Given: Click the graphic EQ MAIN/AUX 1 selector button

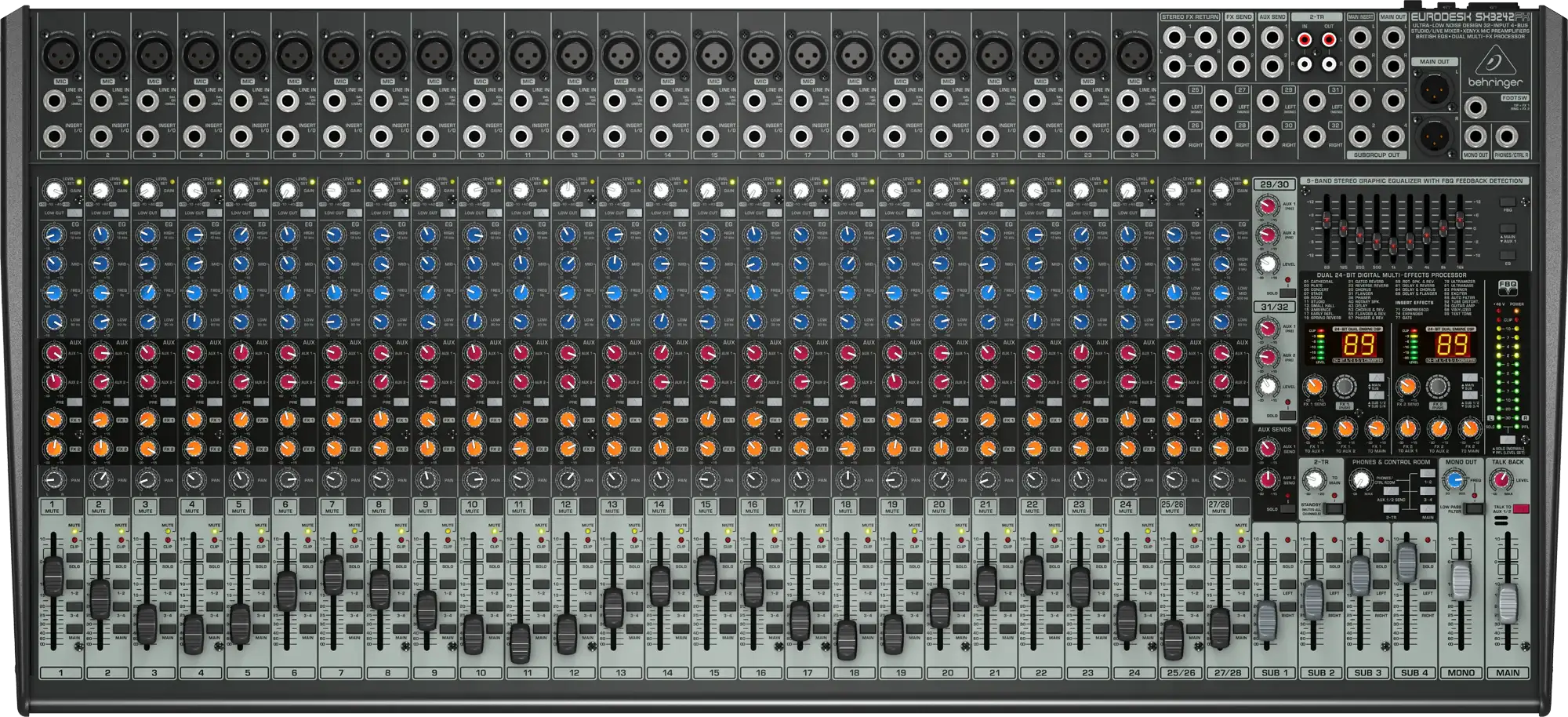Looking at the screenshot, I should [1507, 228].
